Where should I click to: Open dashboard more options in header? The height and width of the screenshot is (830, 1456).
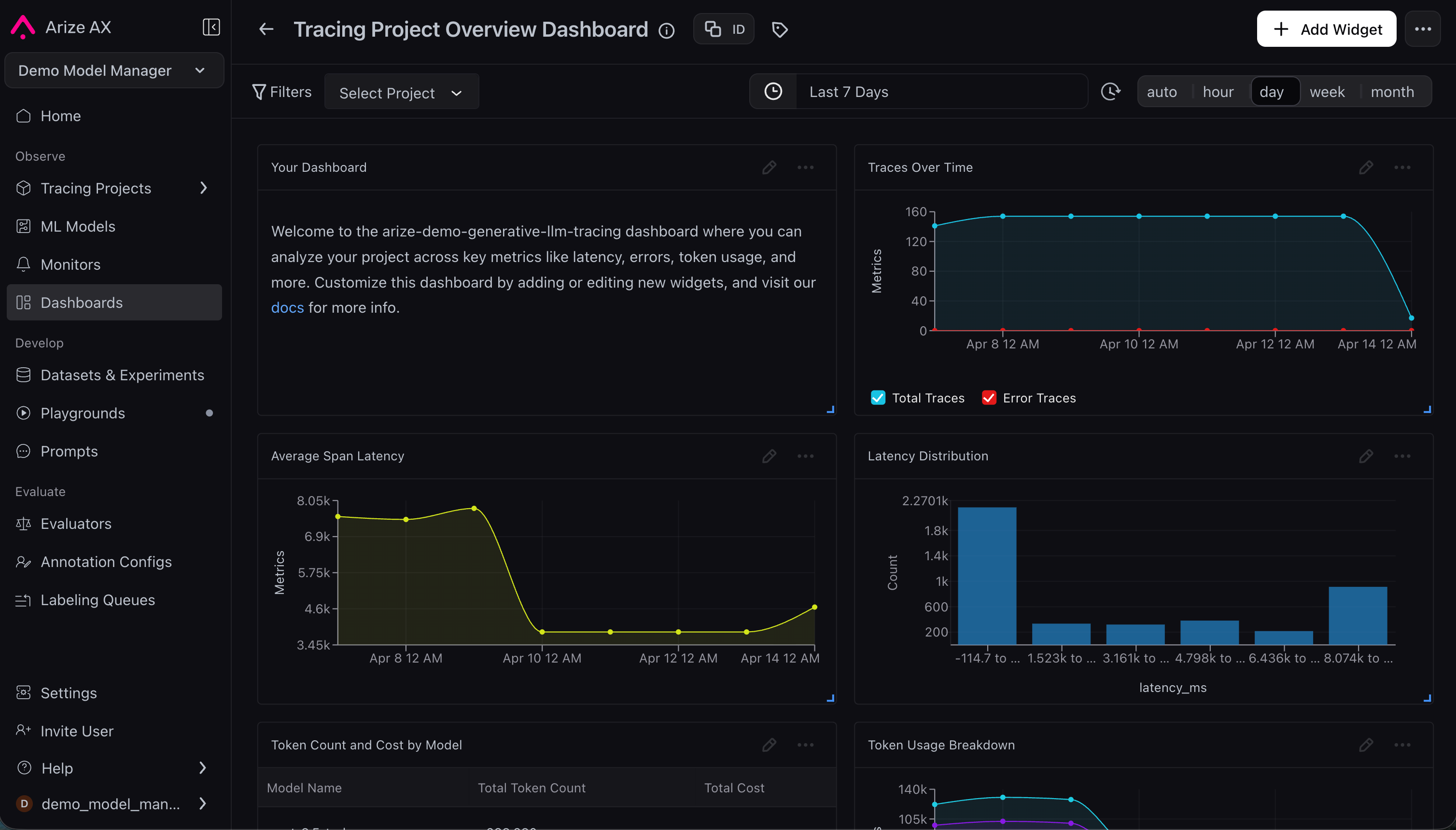1422,29
